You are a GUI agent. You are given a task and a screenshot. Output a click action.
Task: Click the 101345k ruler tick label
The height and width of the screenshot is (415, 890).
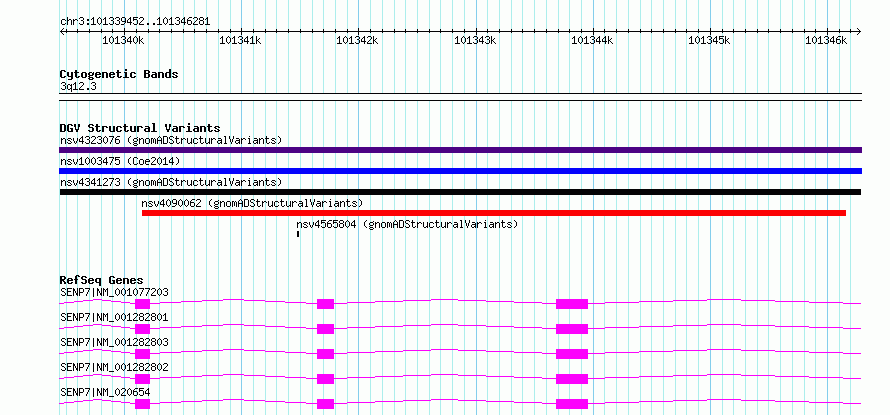point(709,40)
